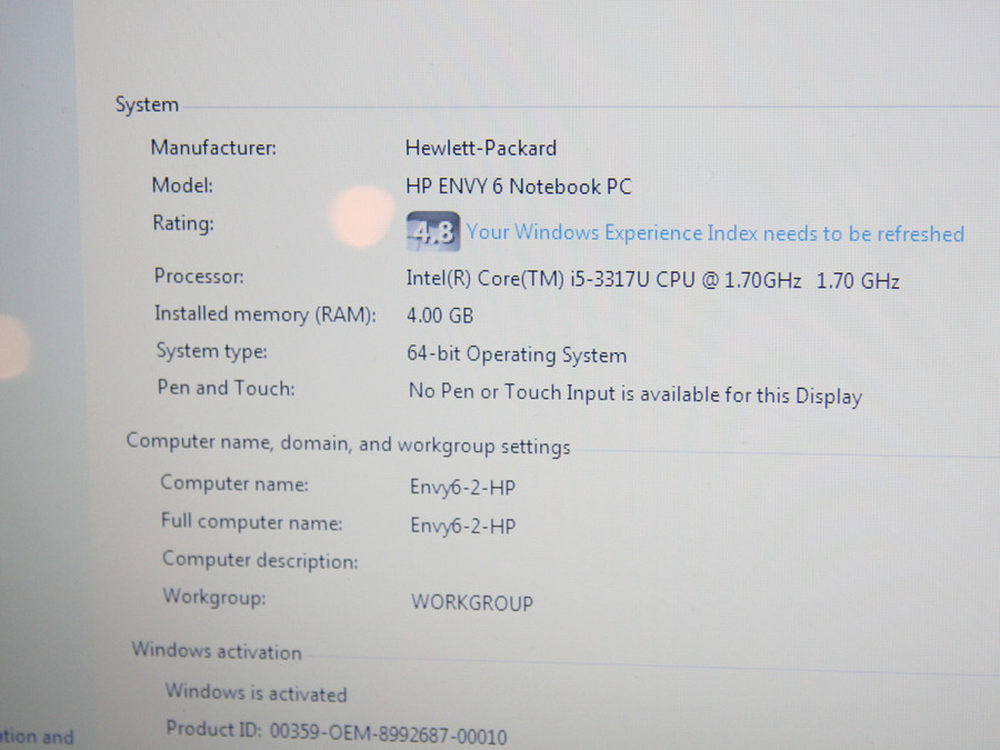Click the Pen and Touch label
Image resolution: width=1000 pixels, height=750 pixels.
[226, 388]
